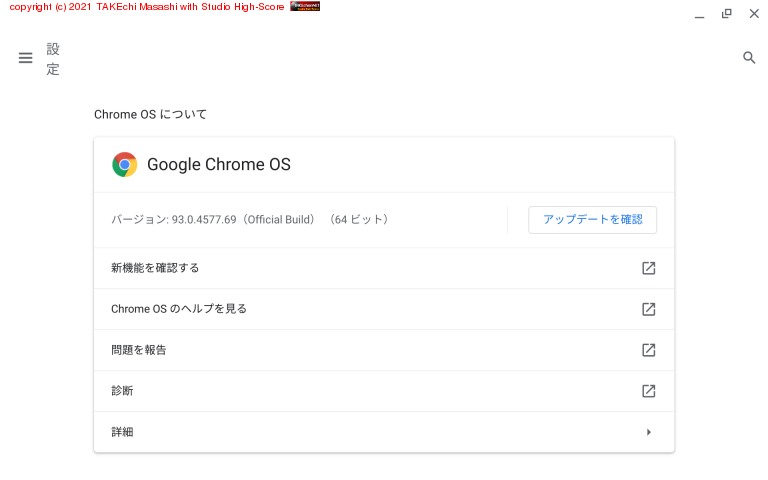Click the 設定 title label
Image resolution: width=768 pixels, height=480 pixels.
point(53,59)
